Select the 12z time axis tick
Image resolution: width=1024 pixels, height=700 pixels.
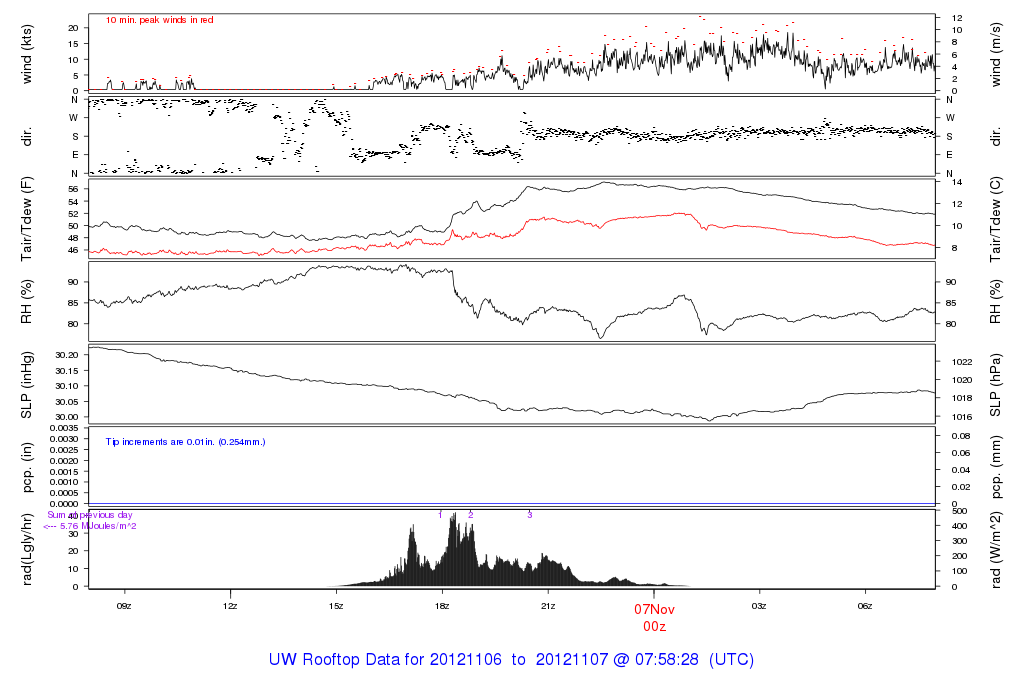(x=230, y=606)
